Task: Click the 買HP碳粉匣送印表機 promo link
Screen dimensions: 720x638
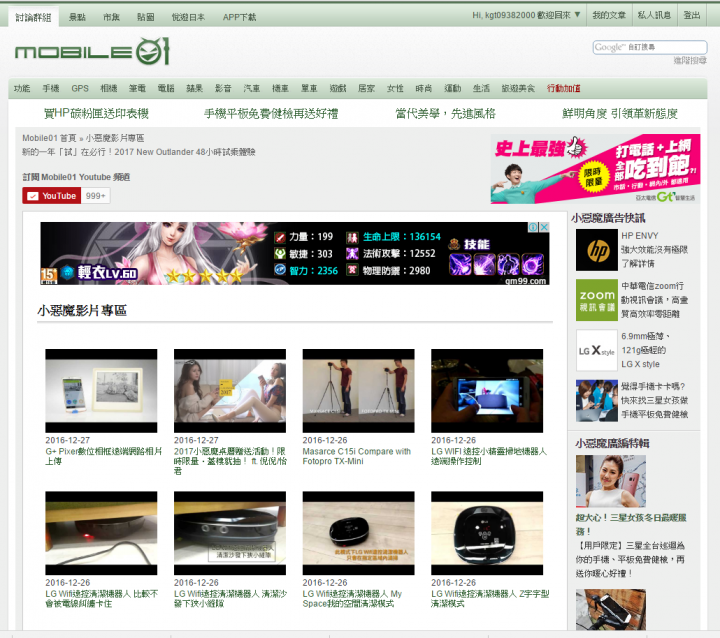Action: coord(96,113)
